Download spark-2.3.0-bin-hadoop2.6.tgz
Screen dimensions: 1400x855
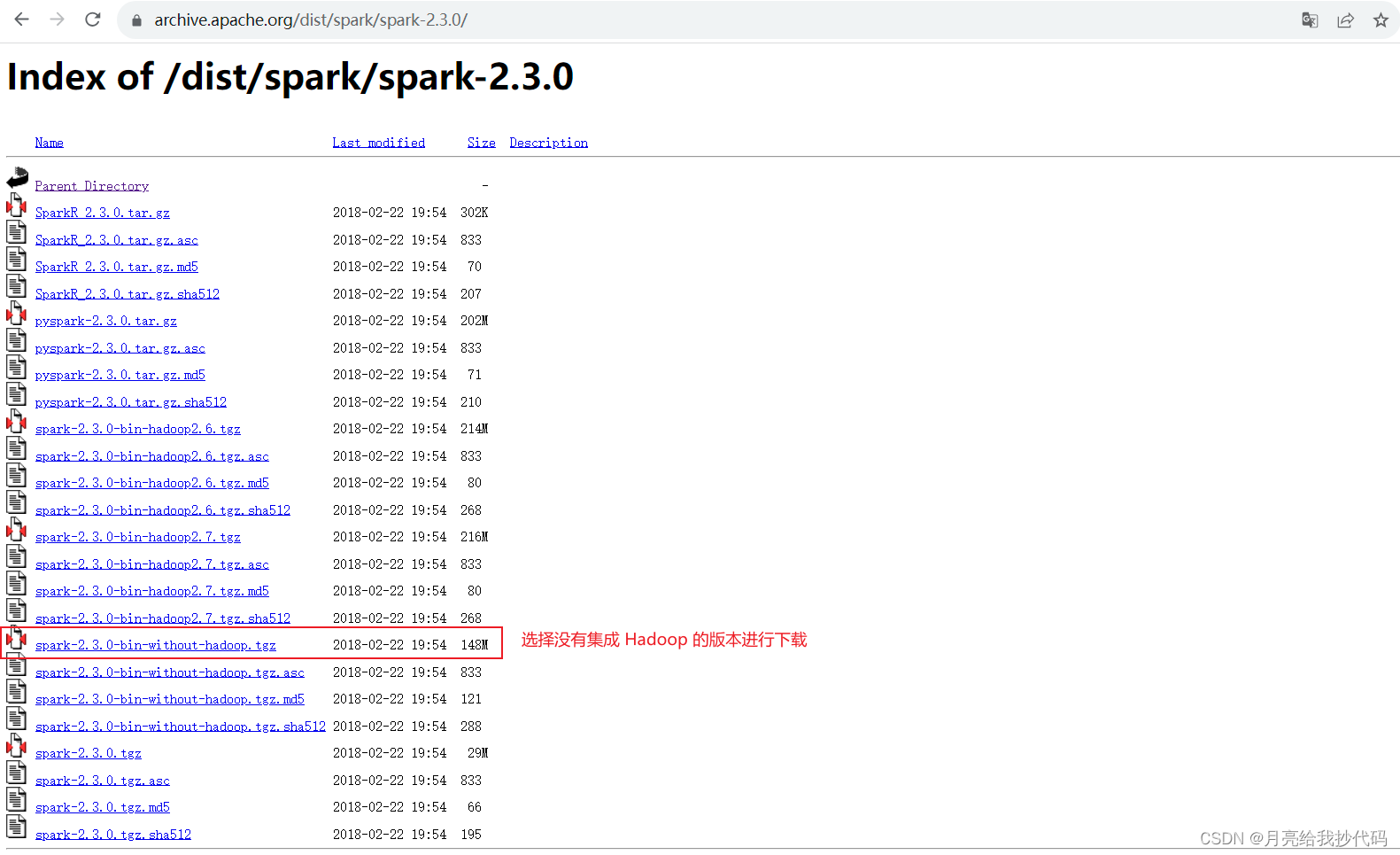(138, 429)
